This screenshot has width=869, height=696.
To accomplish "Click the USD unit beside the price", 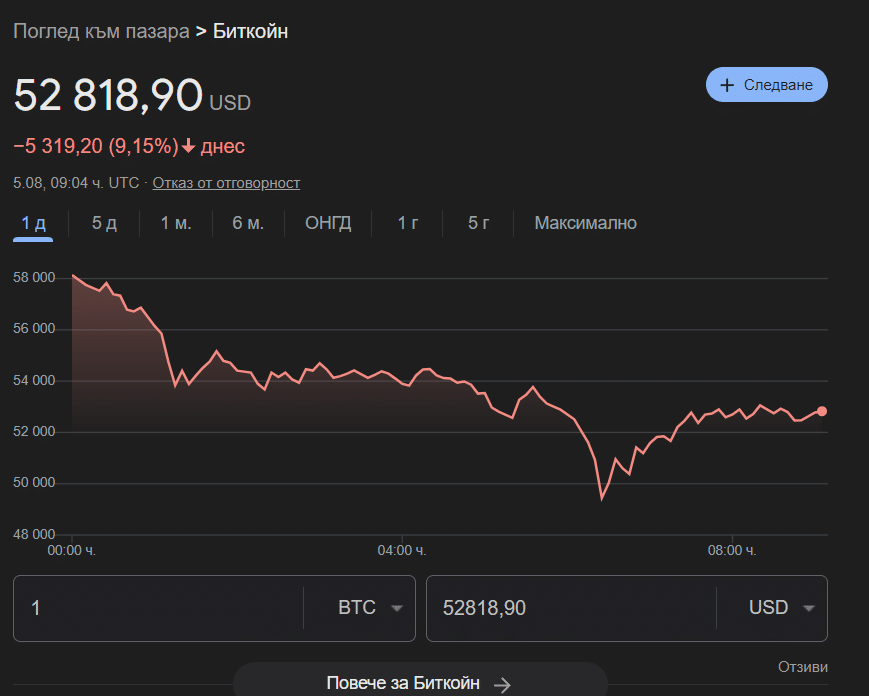I will tap(230, 103).
